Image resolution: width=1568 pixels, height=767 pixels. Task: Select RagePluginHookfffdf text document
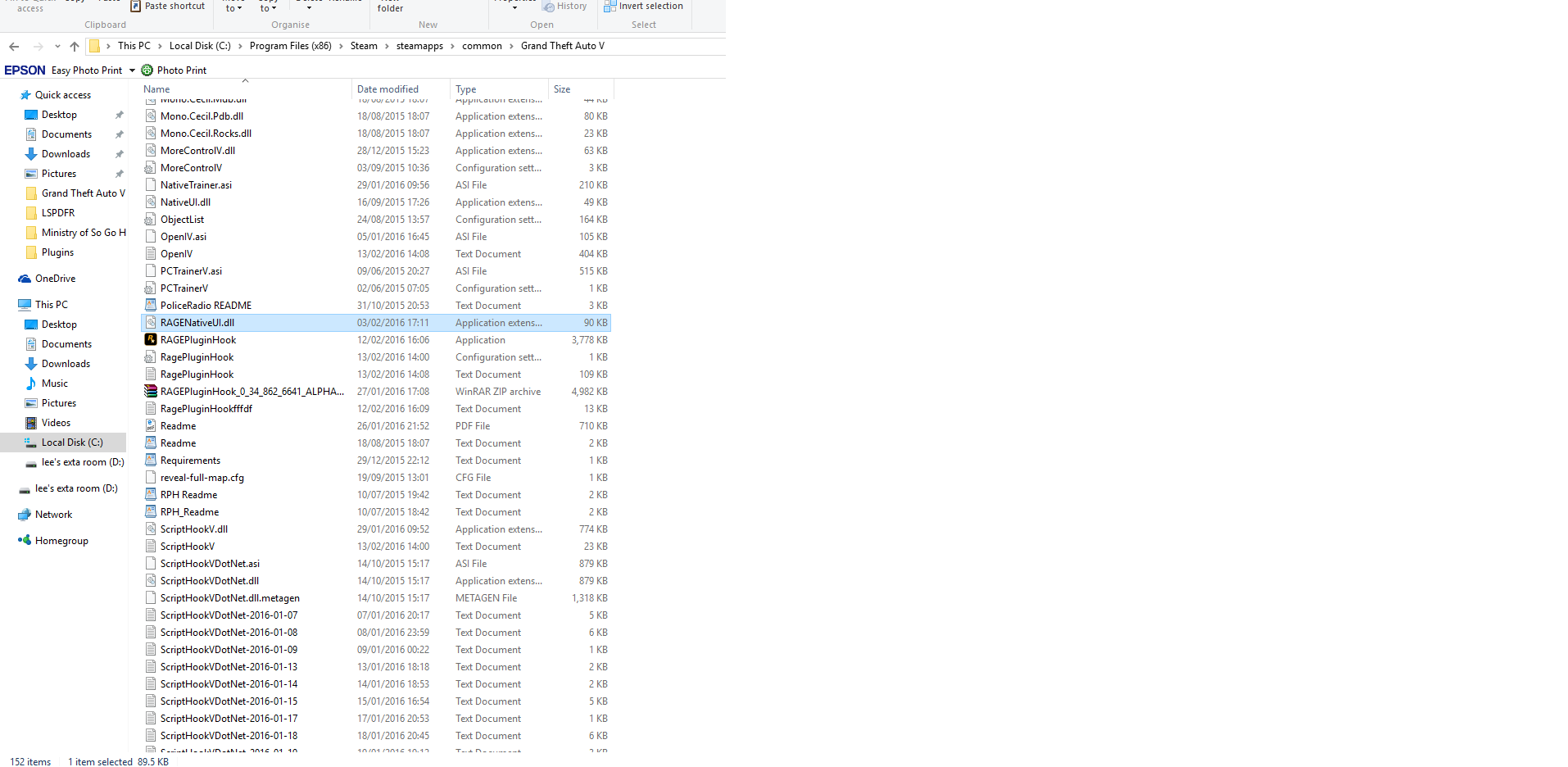(206, 409)
